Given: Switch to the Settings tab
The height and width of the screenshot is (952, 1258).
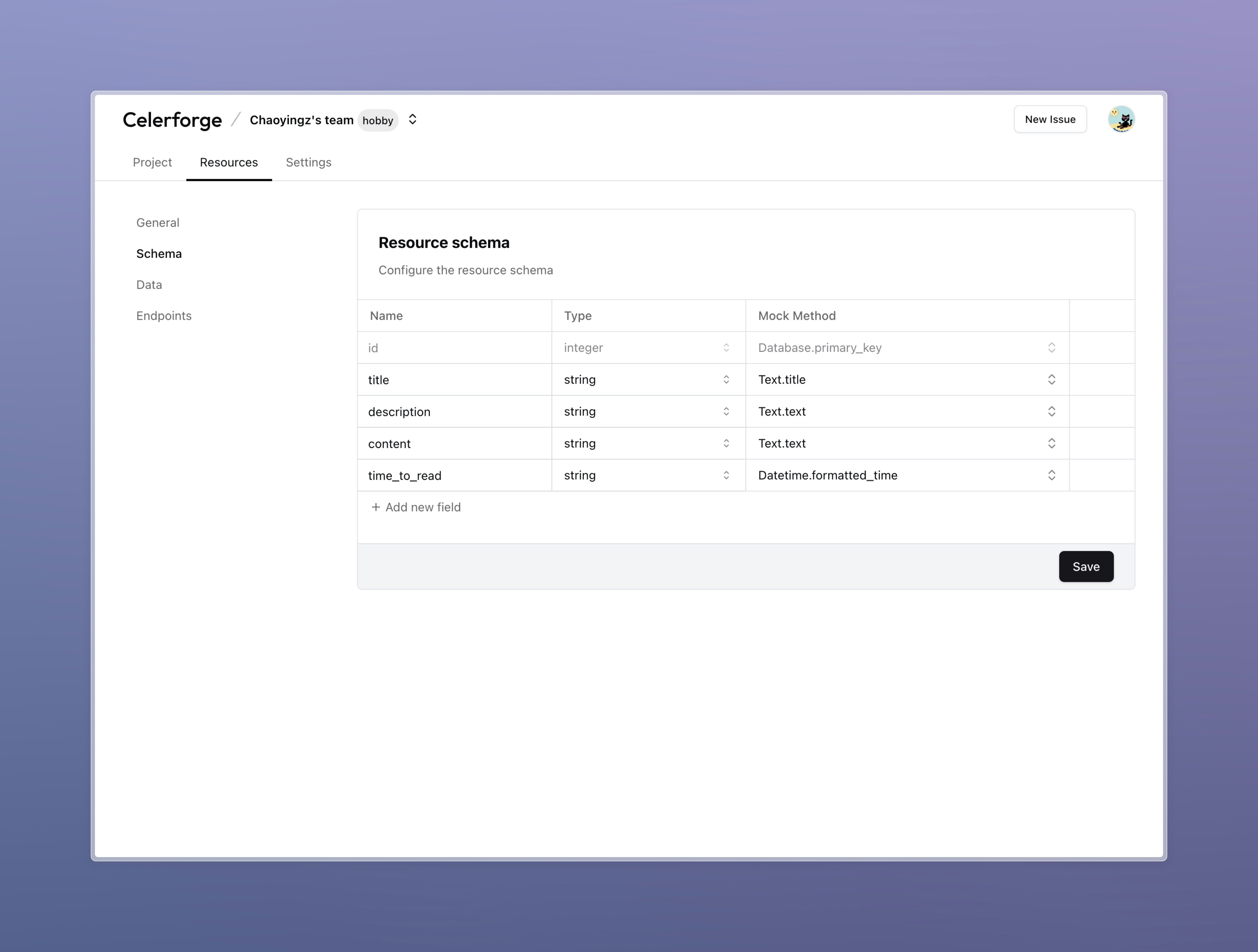Looking at the screenshot, I should click(308, 163).
